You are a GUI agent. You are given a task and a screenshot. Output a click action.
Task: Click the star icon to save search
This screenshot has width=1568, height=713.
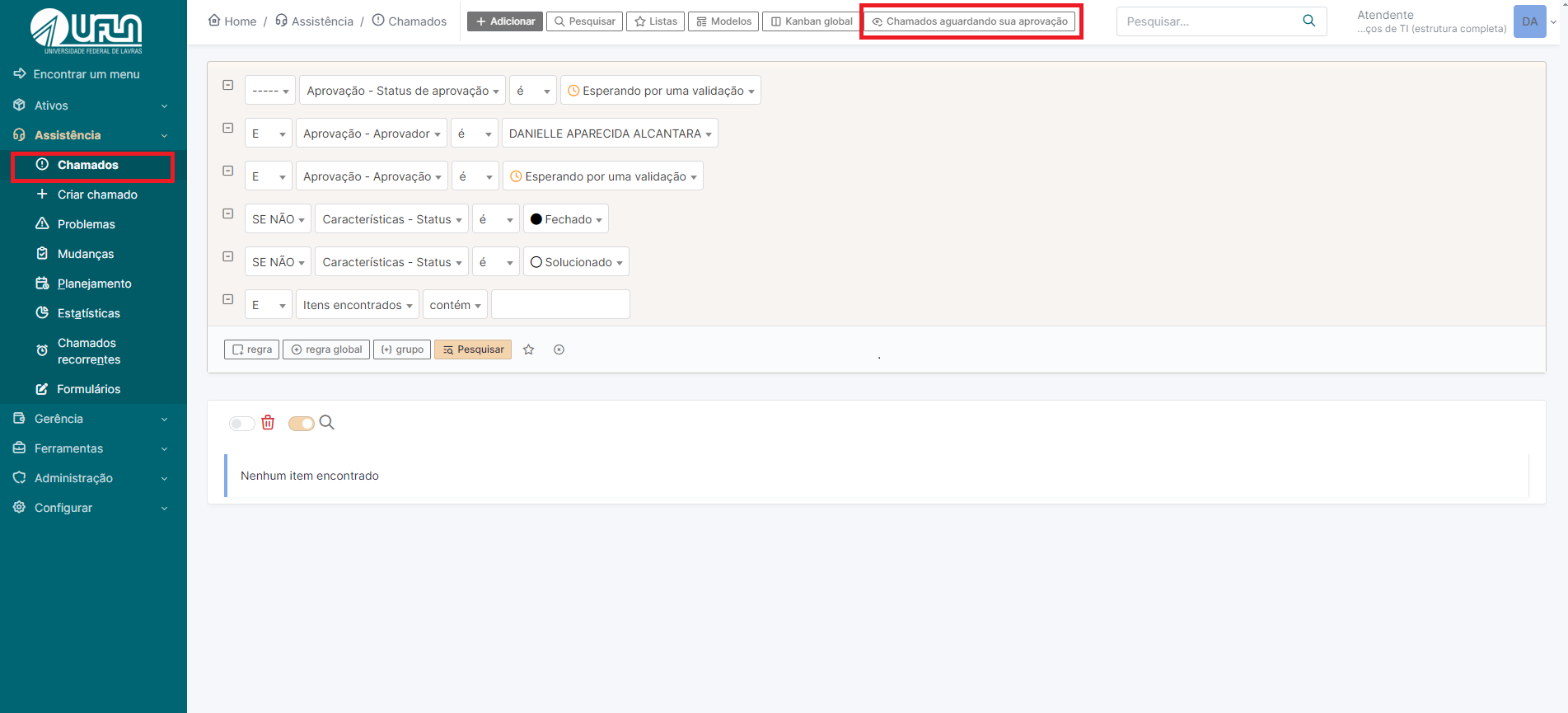point(529,349)
